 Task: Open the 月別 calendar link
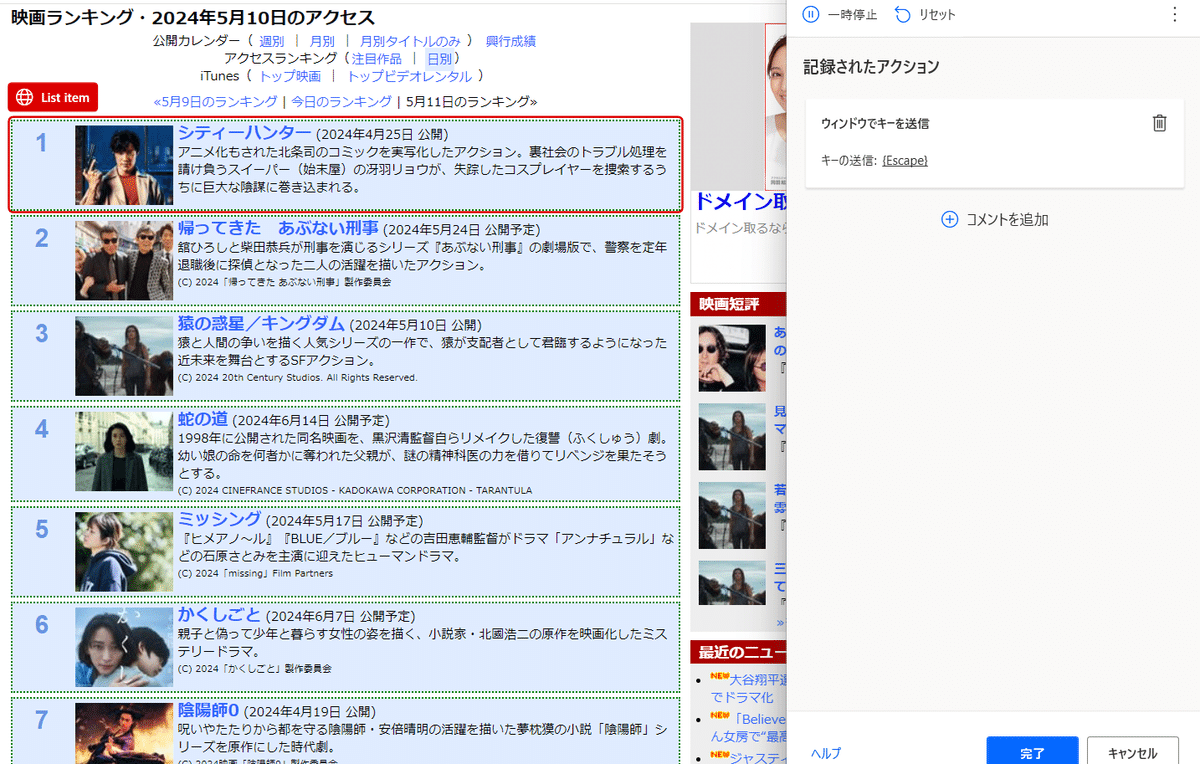(x=322, y=41)
